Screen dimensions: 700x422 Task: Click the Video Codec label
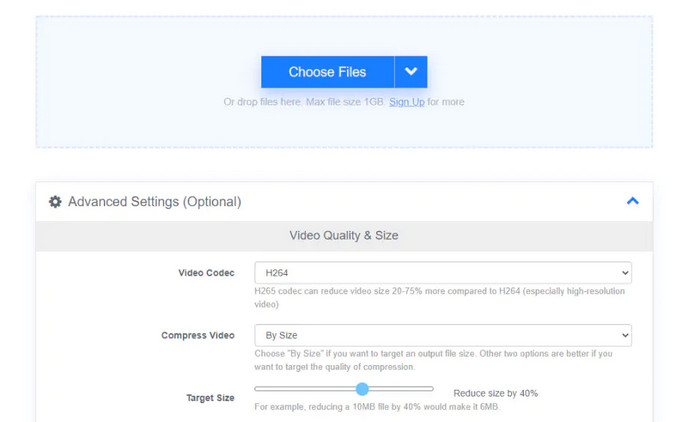click(x=206, y=273)
